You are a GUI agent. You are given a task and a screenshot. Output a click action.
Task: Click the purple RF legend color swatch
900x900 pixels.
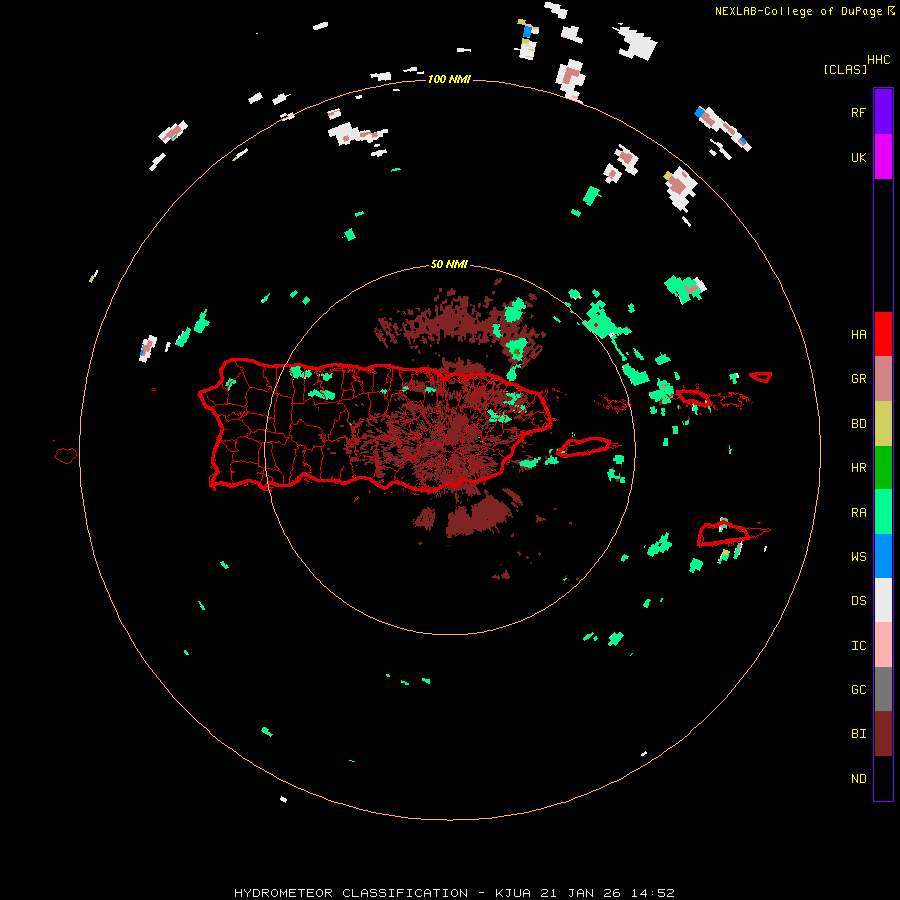click(x=883, y=112)
